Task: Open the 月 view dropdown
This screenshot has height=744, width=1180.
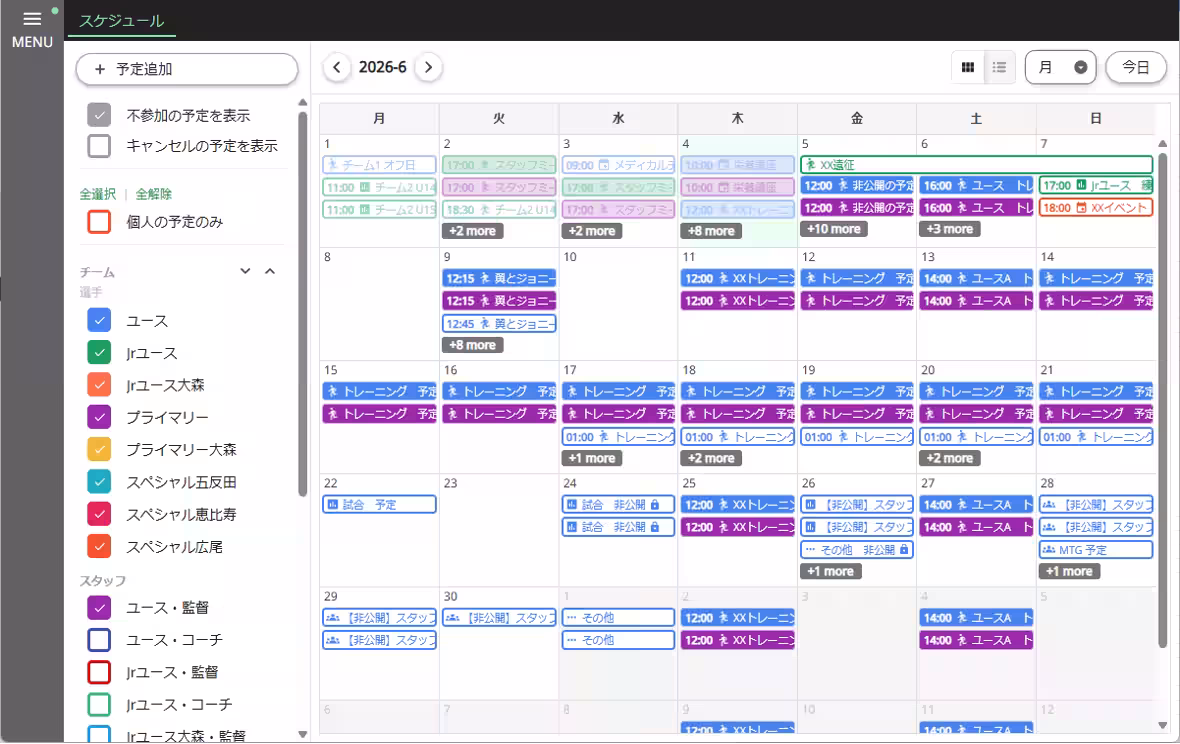Action: [1060, 68]
